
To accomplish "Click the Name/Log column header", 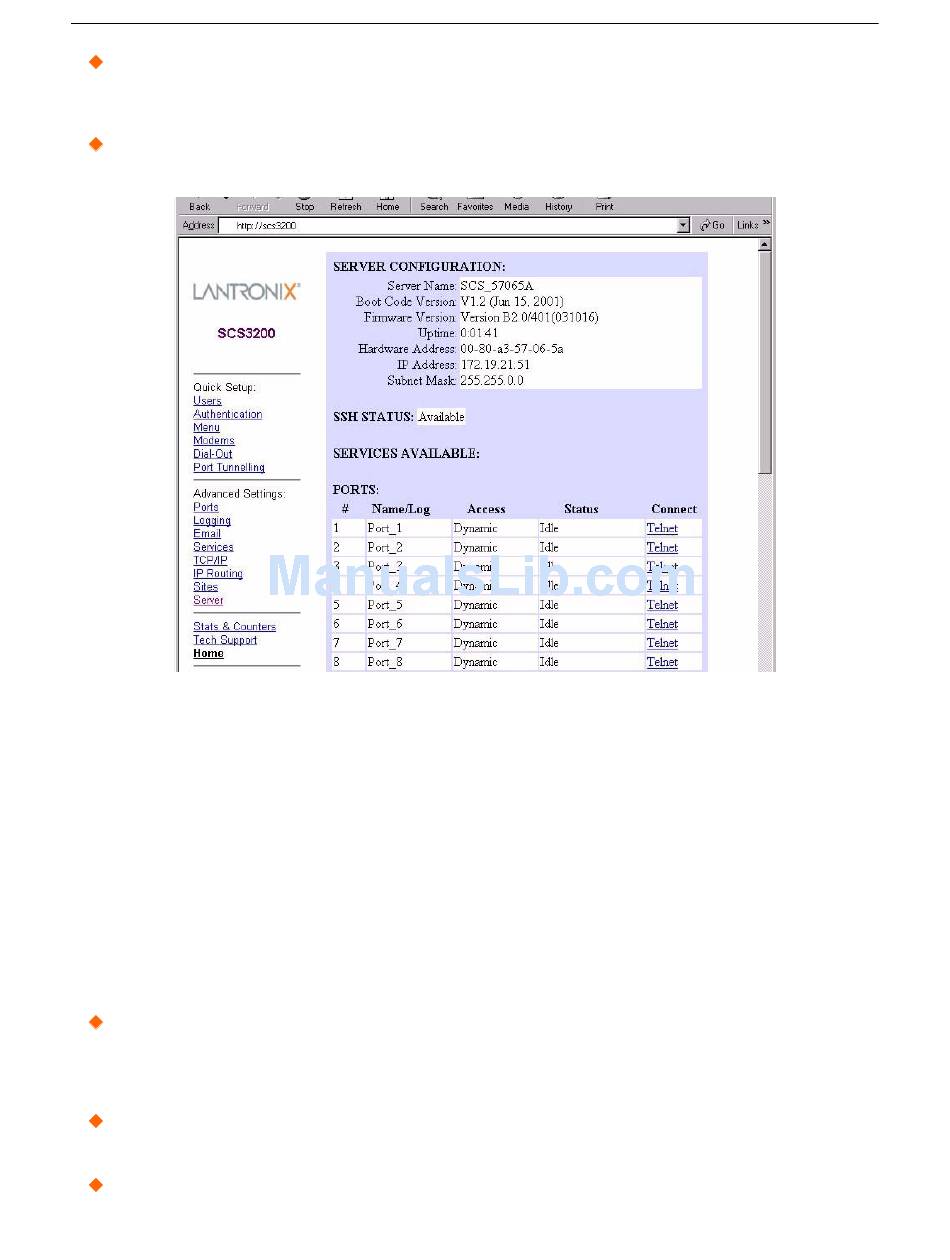I will (x=400, y=509).
